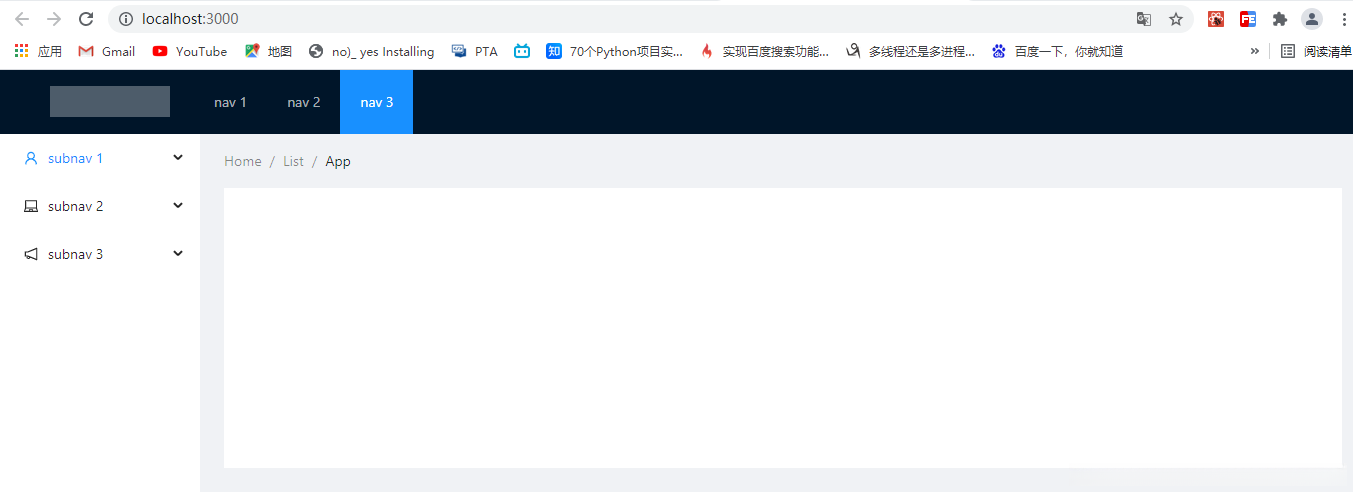Select the nav 2 menu item
1353x495 pixels.
click(304, 102)
